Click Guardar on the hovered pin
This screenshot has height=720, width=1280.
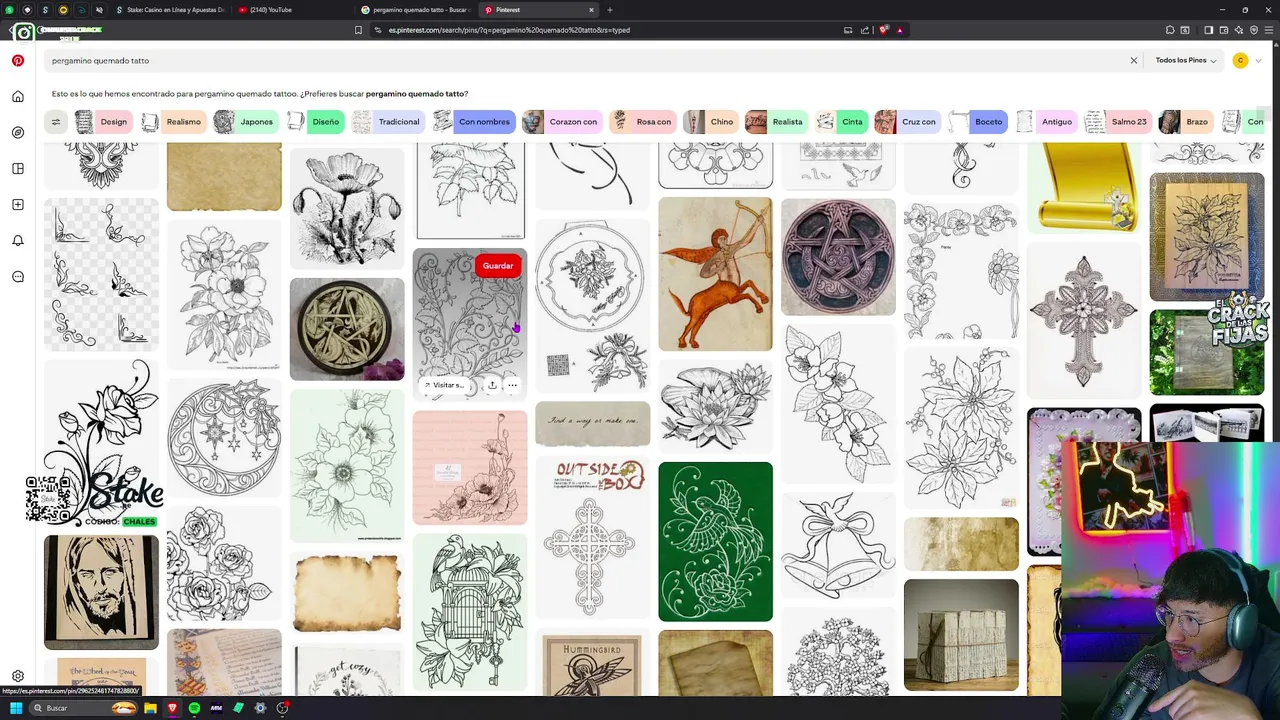[x=498, y=266]
